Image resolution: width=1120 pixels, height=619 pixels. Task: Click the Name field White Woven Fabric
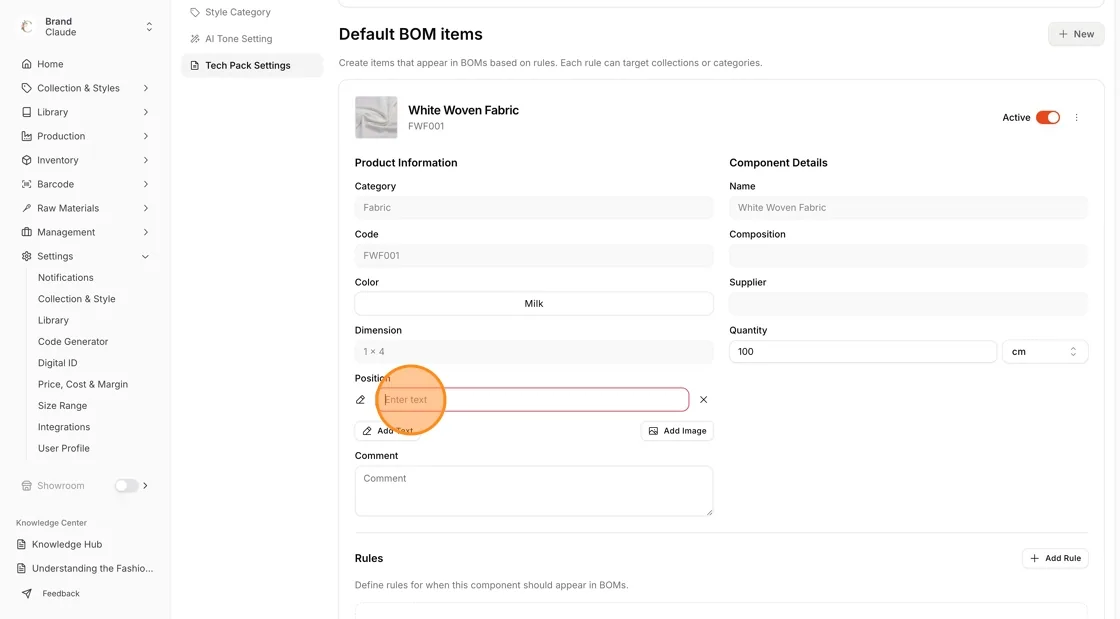pyautogui.click(x=908, y=208)
